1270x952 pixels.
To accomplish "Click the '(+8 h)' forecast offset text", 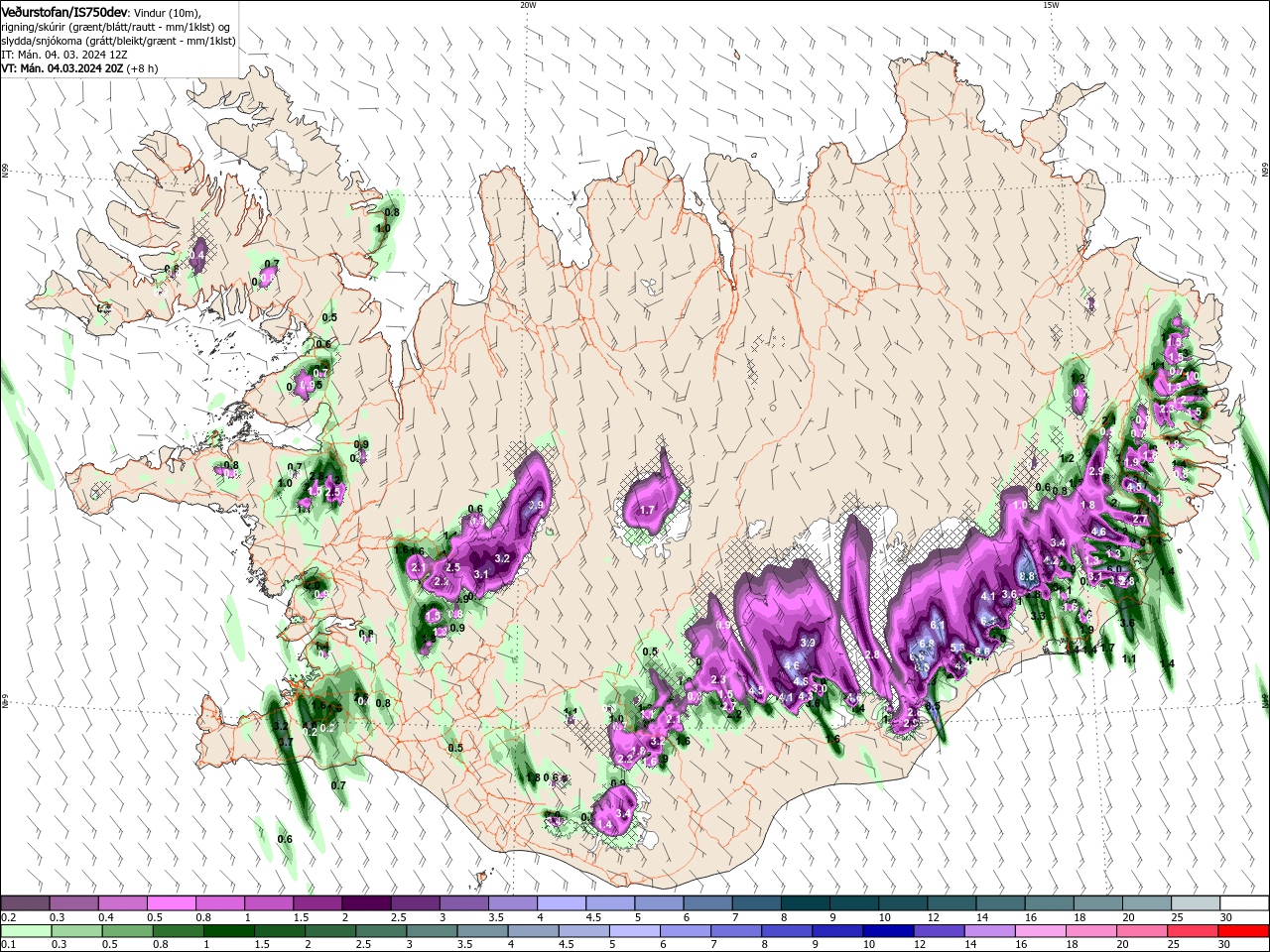I will (x=142, y=68).
